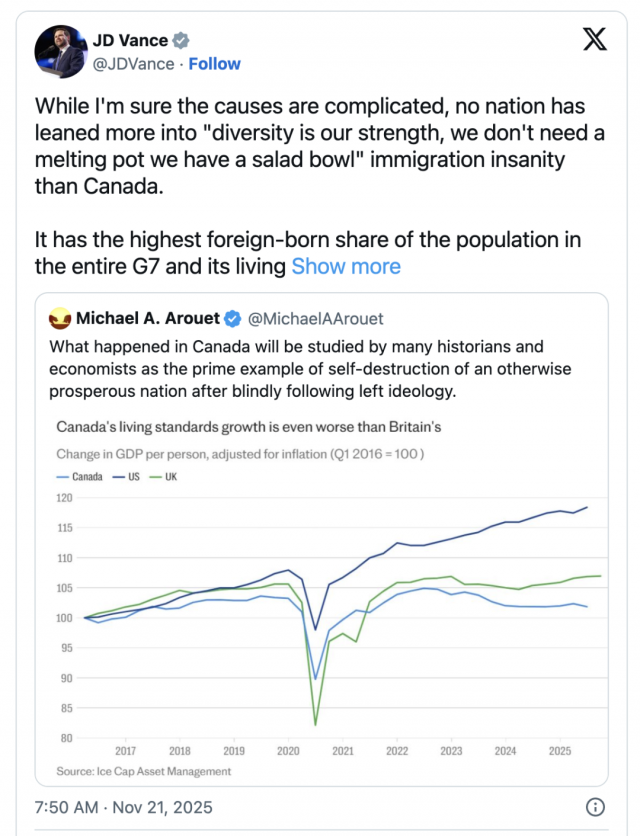Image resolution: width=640 pixels, height=836 pixels.
Task: Open the tweet timestamp Nov 21, 2025
Action: [x=121, y=807]
